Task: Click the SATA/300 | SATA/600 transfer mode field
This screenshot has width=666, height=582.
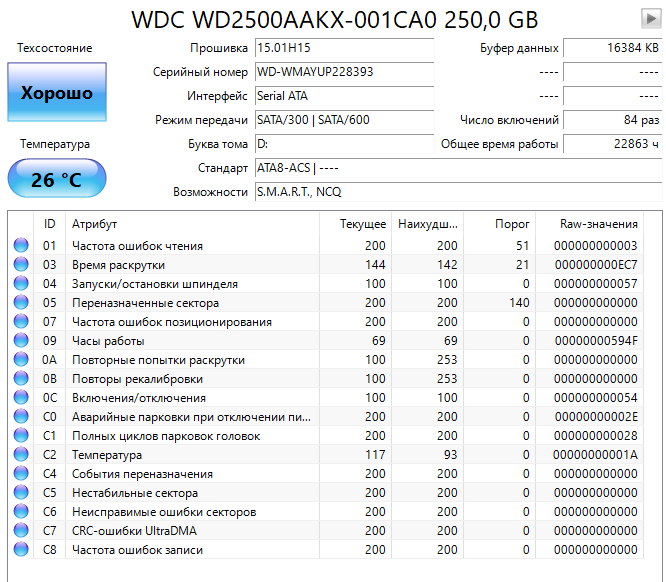Action: [x=344, y=120]
